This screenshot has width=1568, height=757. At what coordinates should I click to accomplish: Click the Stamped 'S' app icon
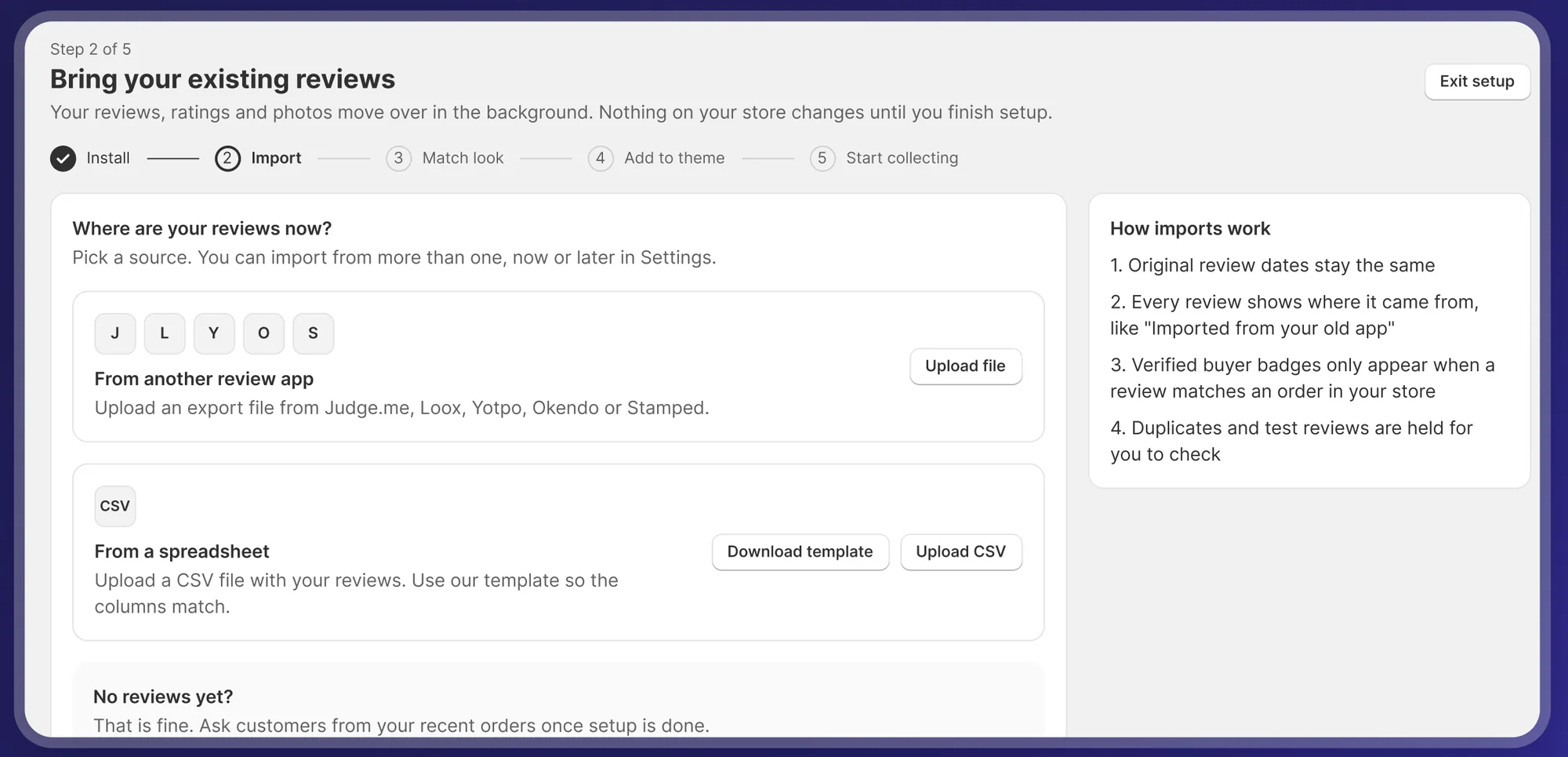click(x=314, y=333)
